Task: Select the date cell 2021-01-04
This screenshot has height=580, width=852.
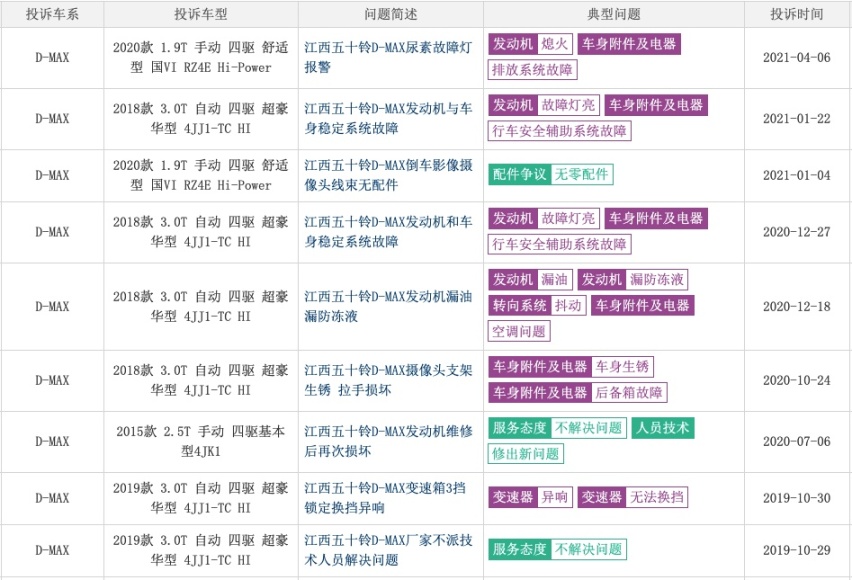Action: click(x=797, y=175)
